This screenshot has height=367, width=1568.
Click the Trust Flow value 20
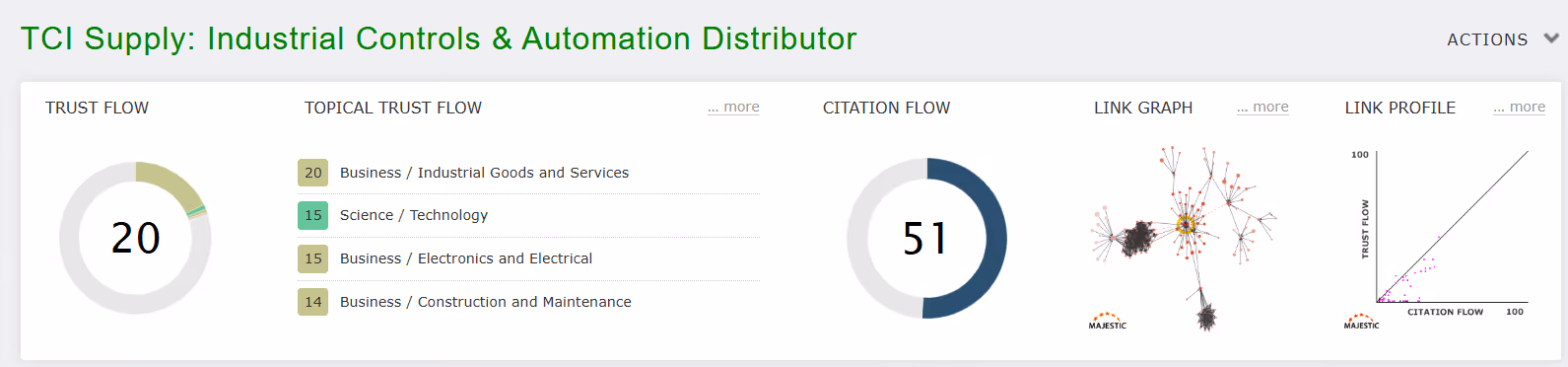[135, 238]
